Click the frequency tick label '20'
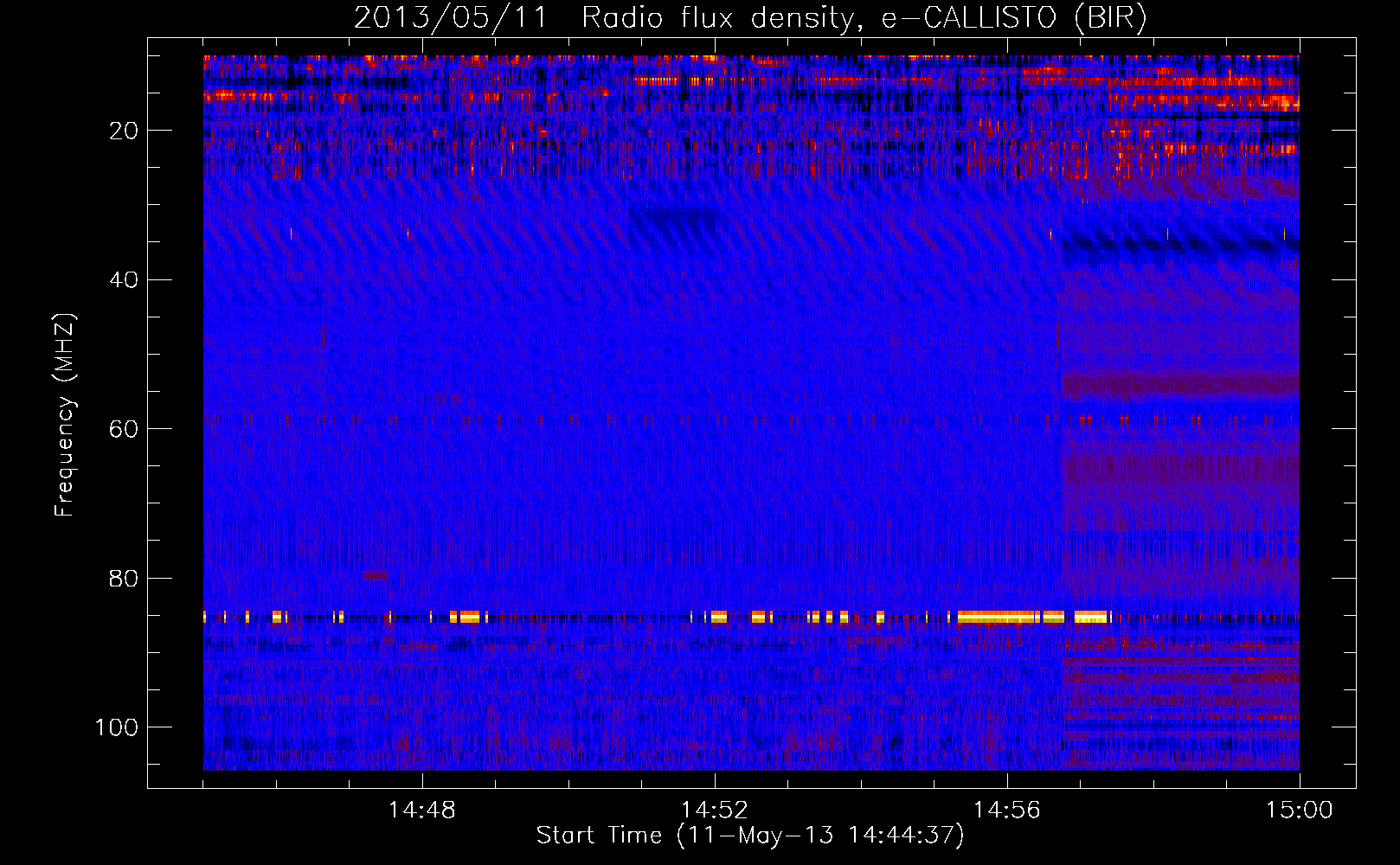 [125, 131]
